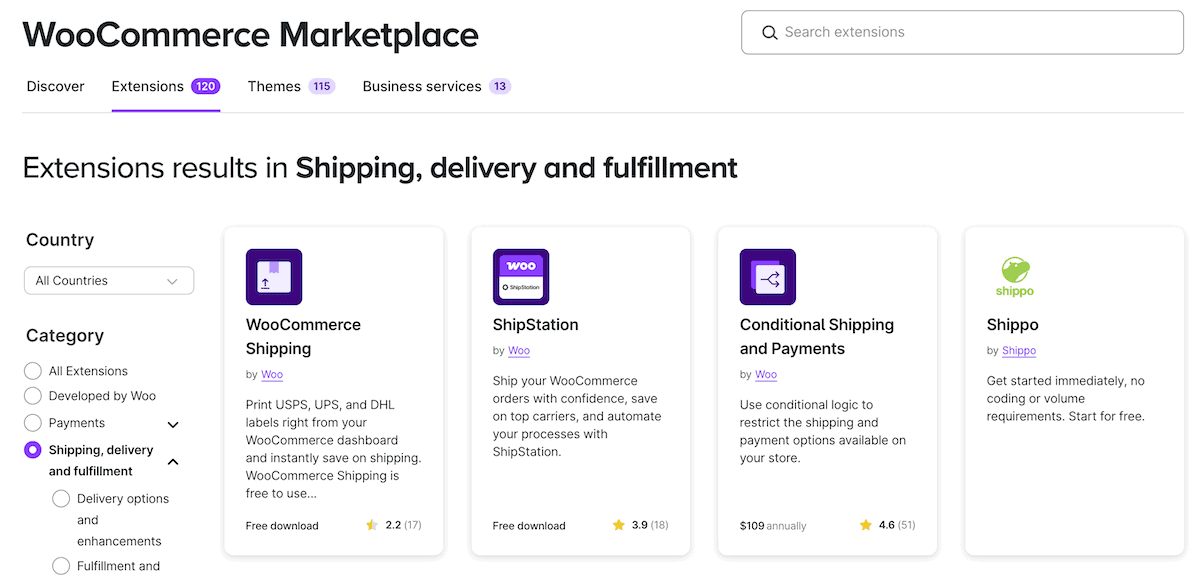Screen dimensions: 1200x577
Task: Select the Delivery options and enhancements subcategory
Action: 60,498
